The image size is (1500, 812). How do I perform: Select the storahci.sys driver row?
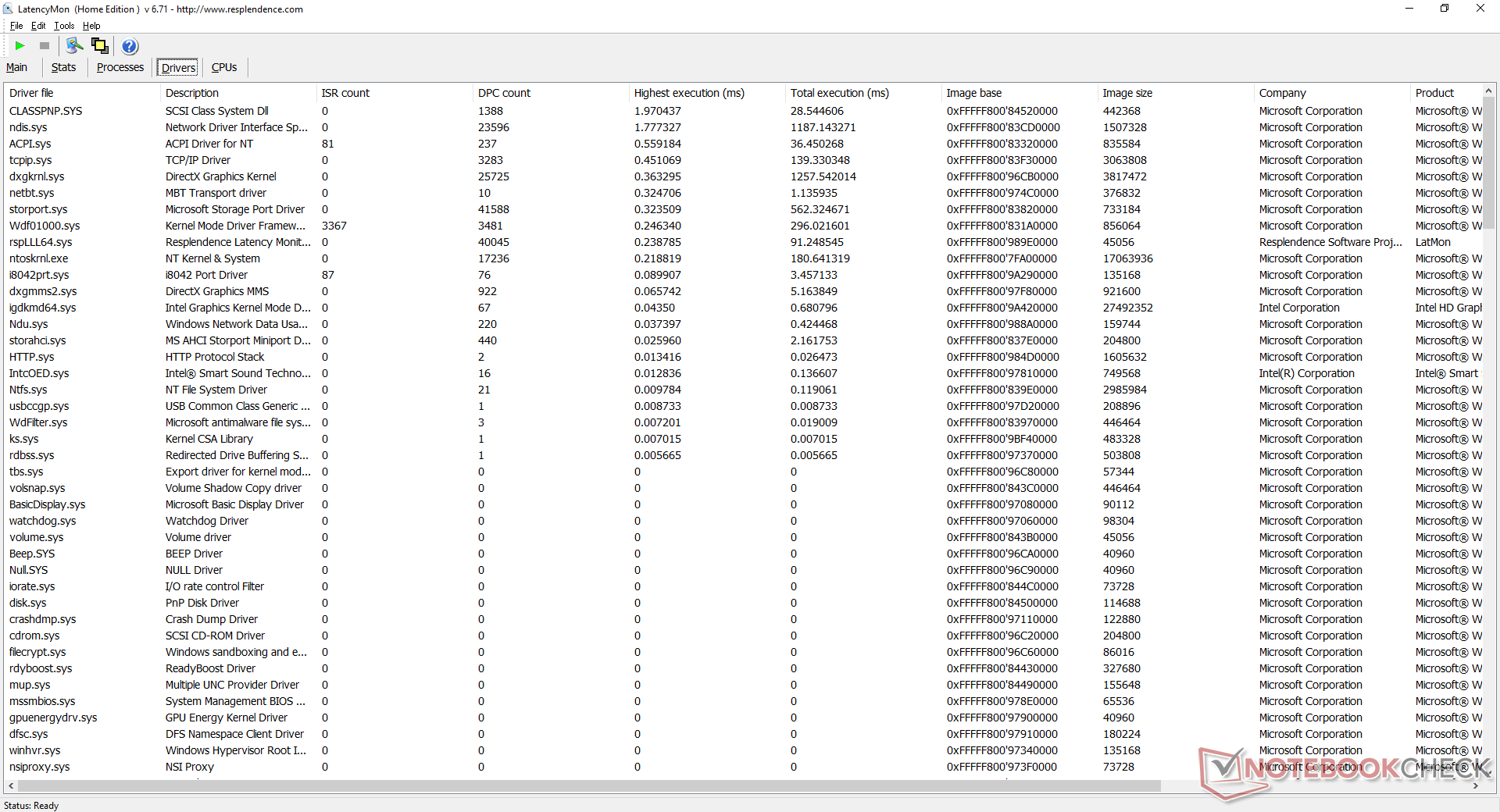(743, 340)
